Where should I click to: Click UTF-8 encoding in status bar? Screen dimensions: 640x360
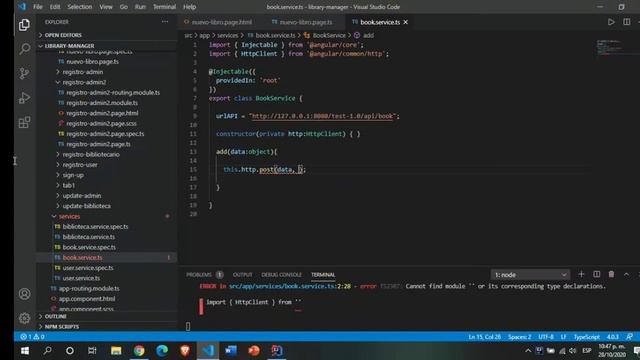click(x=546, y=337)
